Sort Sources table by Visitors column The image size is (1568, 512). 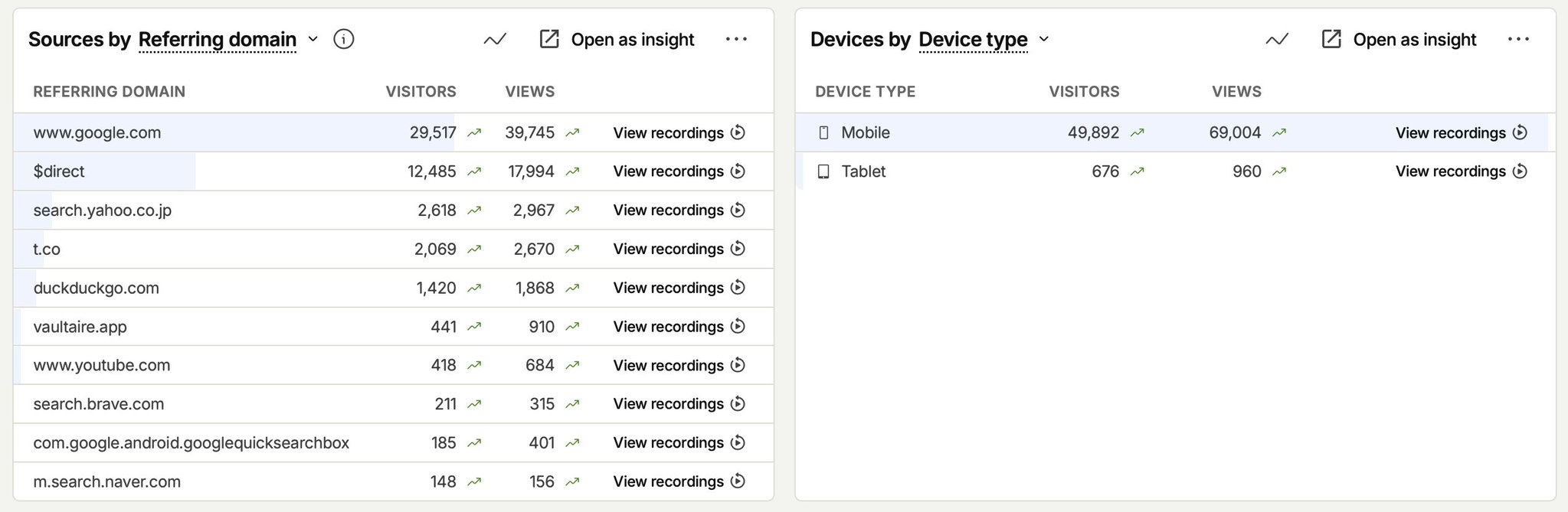pyautogui.click(x=421, y=92)
